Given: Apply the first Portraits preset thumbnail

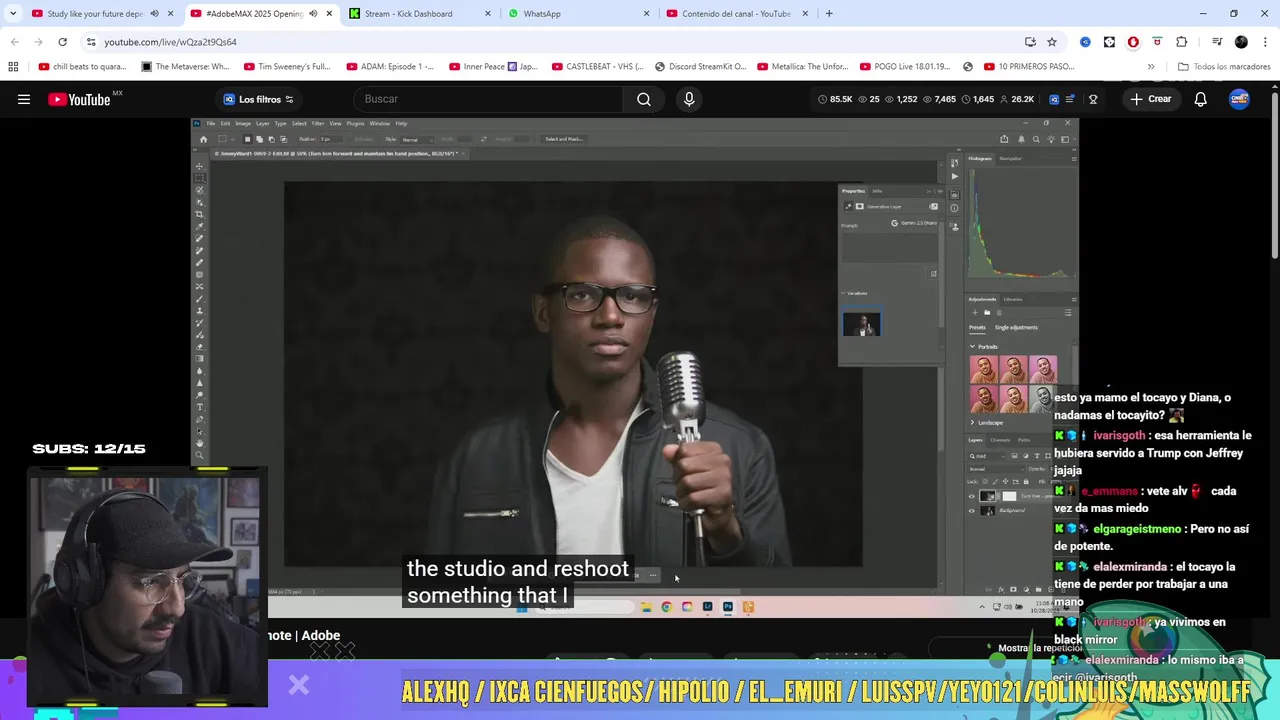Looking at the screenshot, I should click(984, 369).
